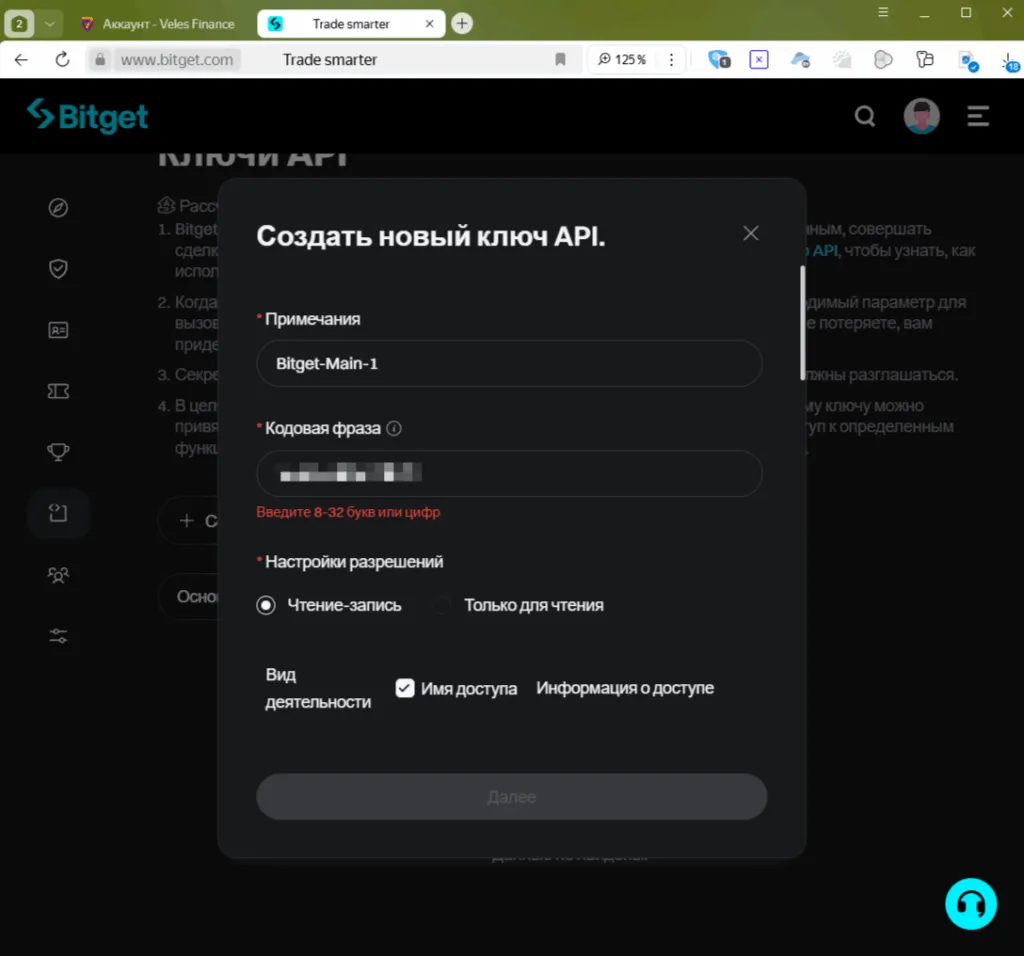Open Identity Verification ID-card icon
This screenshot has height=956, width=1024.
coord(58,329)
